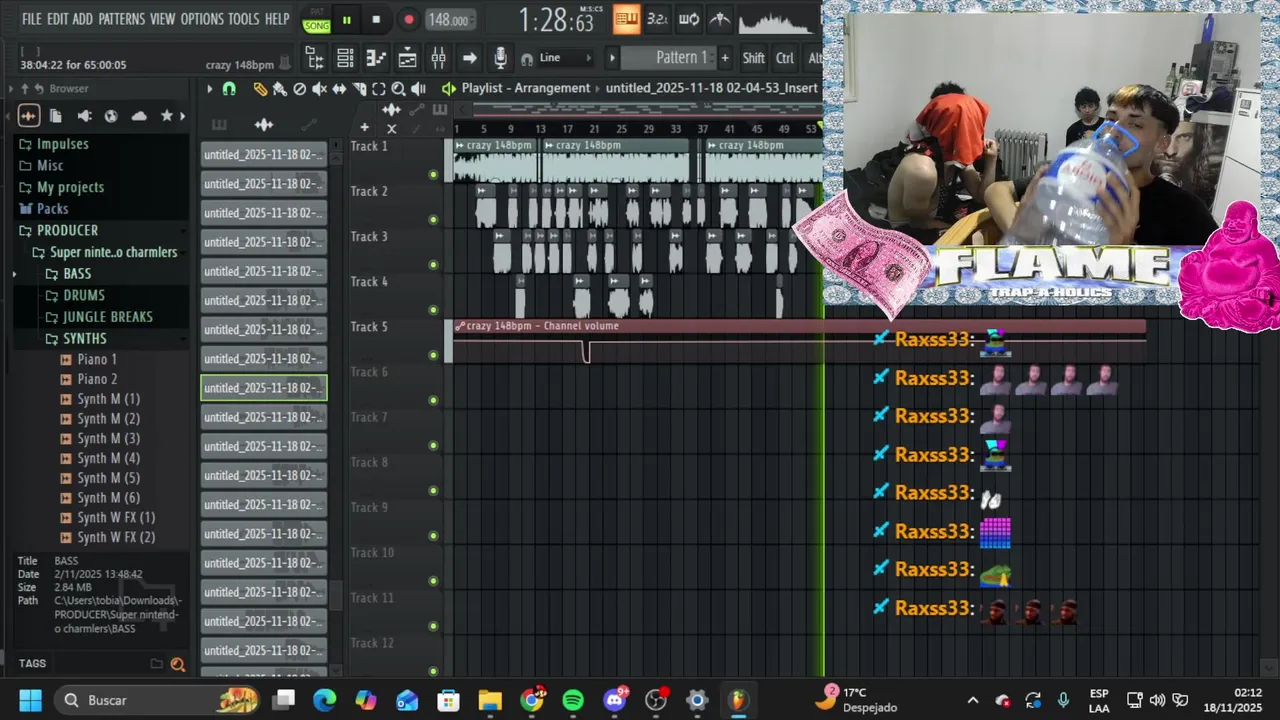This screenshot has width=1280, height=720.
Task: Click the browser search magnifier near TAGS
Action: [177, 664]
